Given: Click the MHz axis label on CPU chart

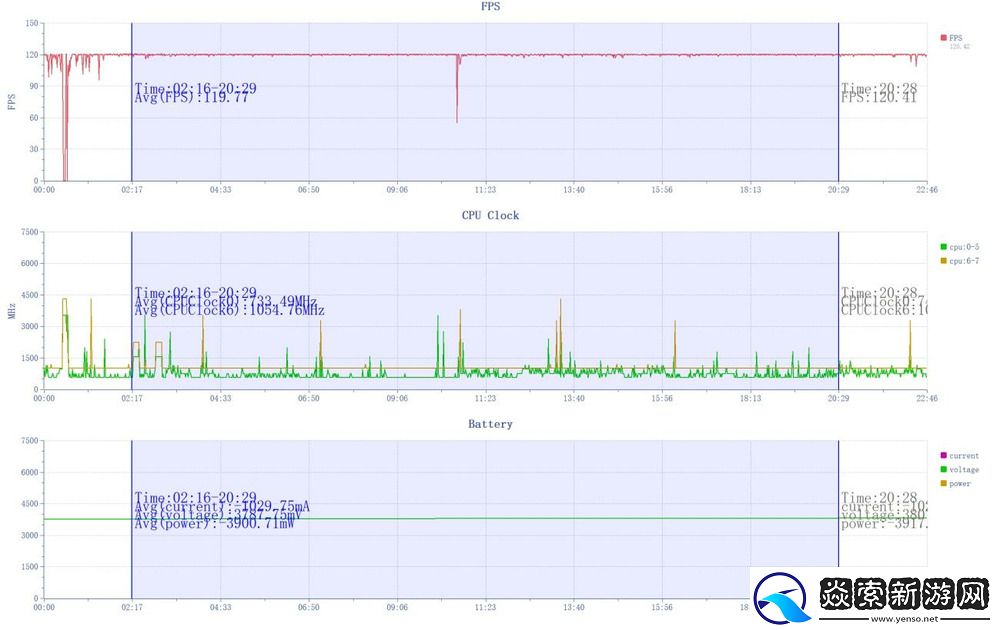Looking at the screenshot, I should (12, 311).
